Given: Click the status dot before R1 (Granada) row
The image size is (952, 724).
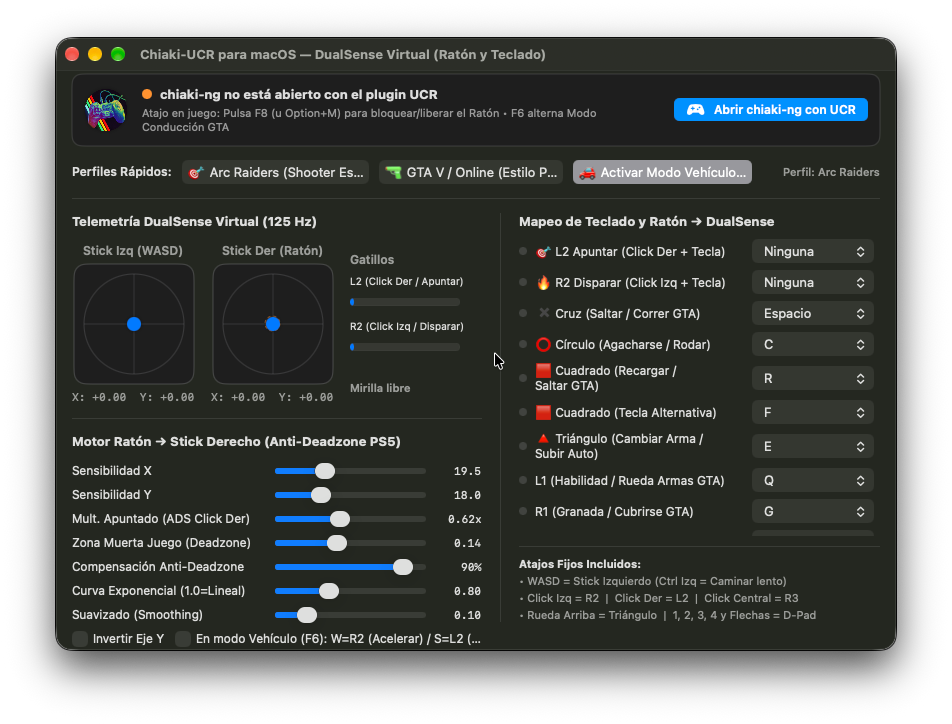Looking at the screenshot, I should [523, 511].
